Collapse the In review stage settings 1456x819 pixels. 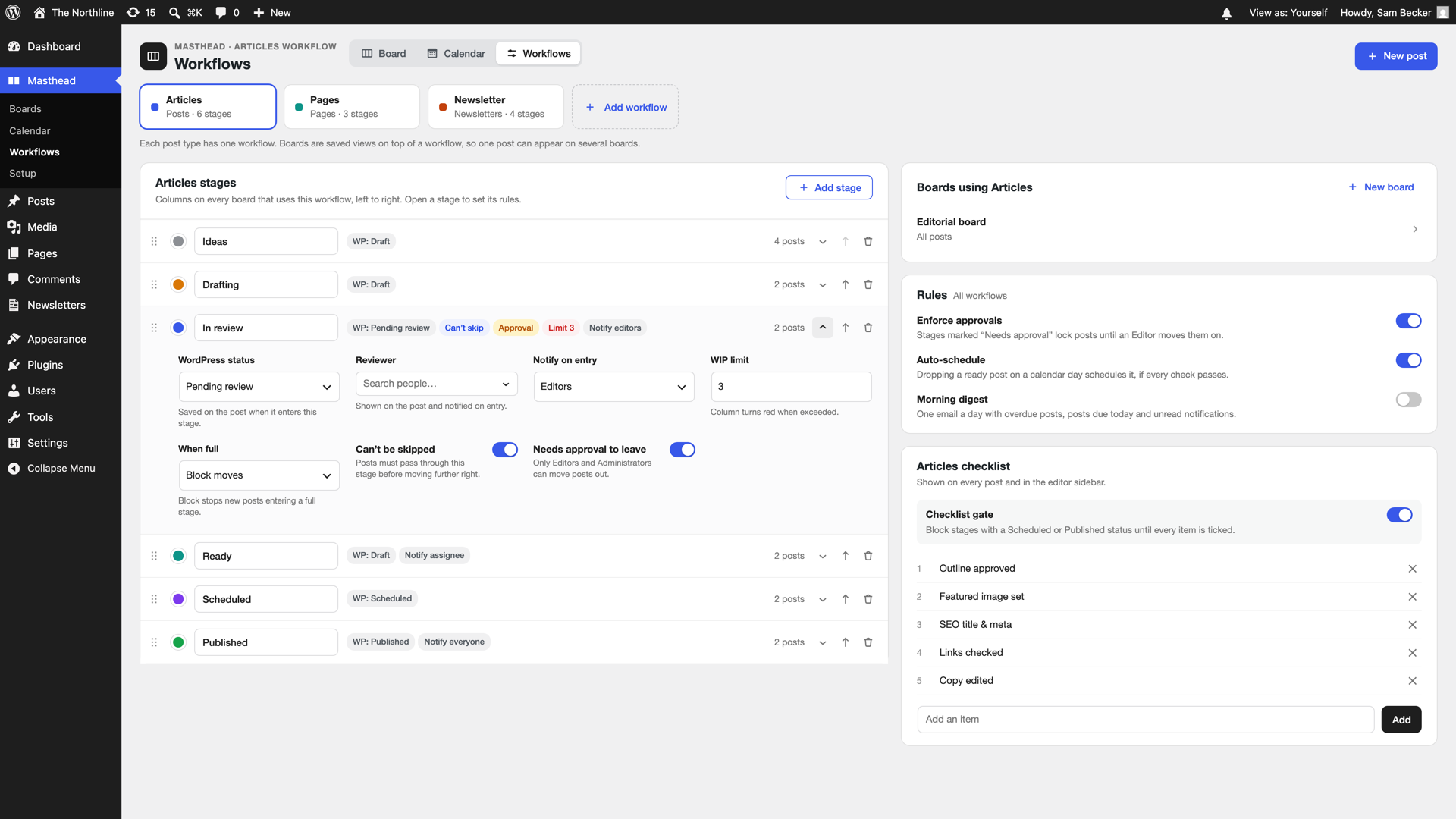pos(823,328)
